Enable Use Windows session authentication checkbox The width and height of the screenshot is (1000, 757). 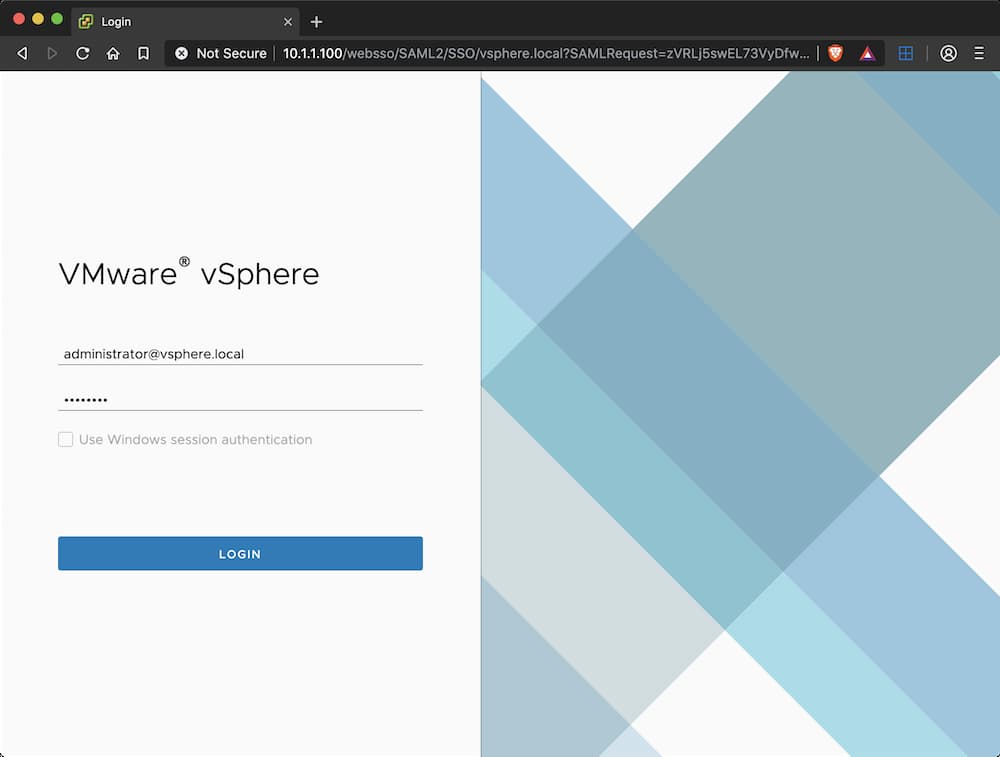click(65, 439)
